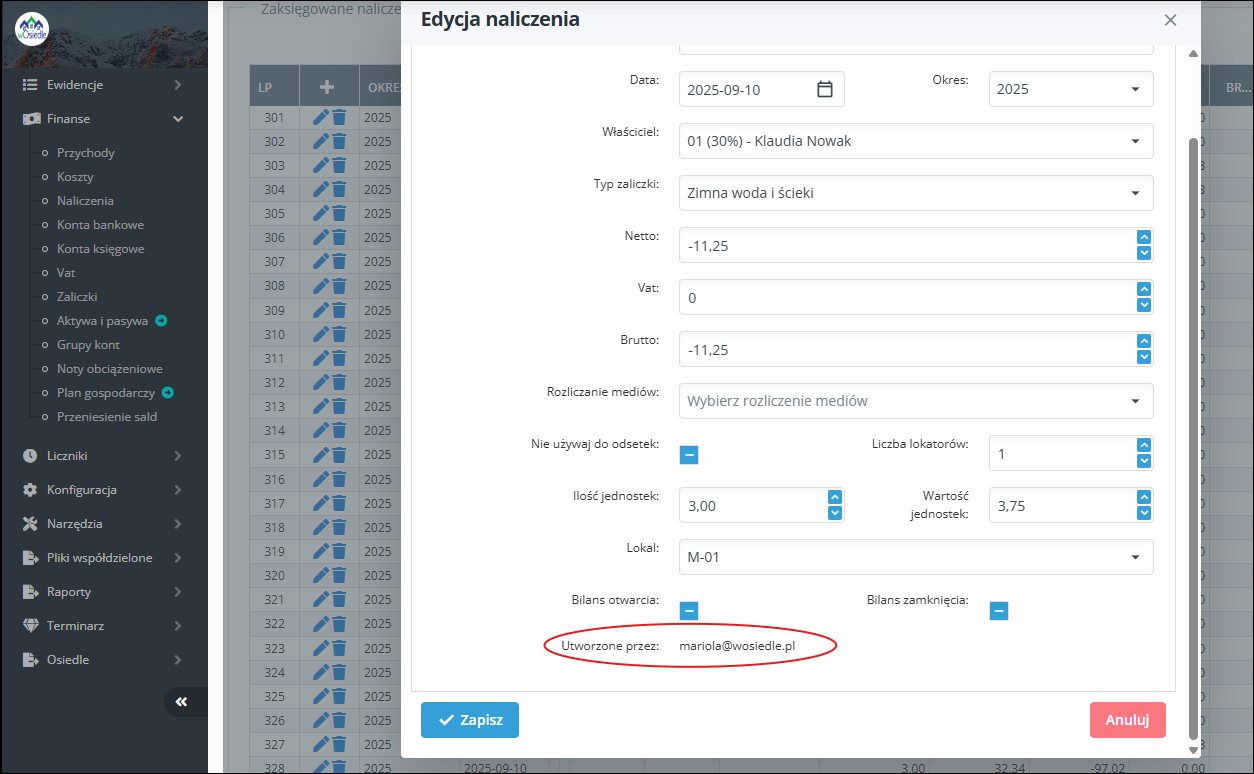Toggle the 'Bilans zamknięcia' checkbox

(x=999, y=611)
